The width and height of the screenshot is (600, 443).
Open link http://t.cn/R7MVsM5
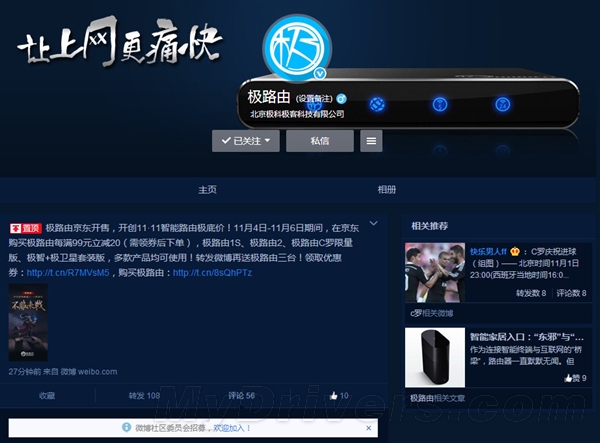pyautogui.click(x=68, y=273)
